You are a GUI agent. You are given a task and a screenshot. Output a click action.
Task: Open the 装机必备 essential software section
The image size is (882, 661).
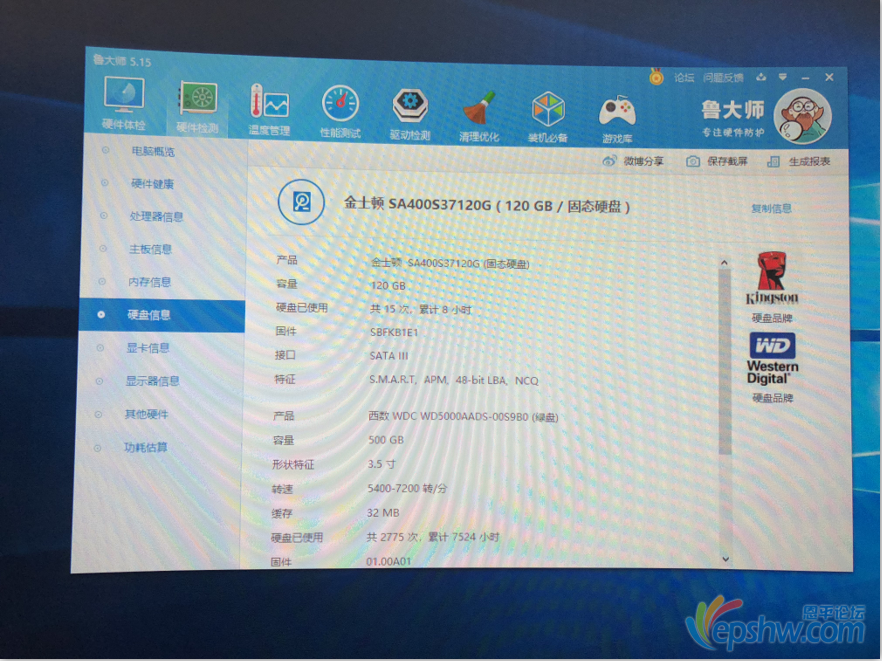coord(547,117)
